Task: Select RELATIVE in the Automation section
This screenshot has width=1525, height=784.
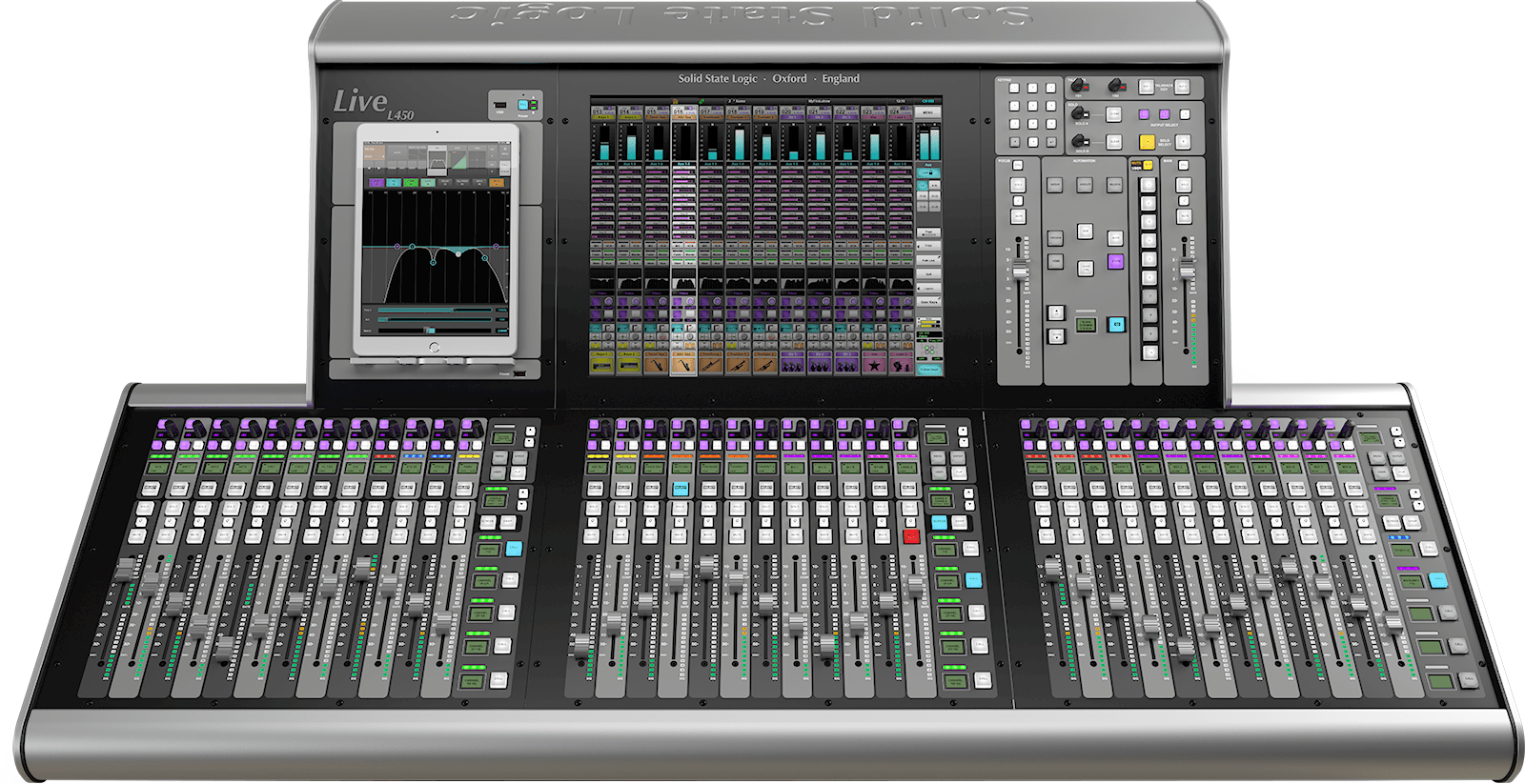Action: coord(1114,185)
